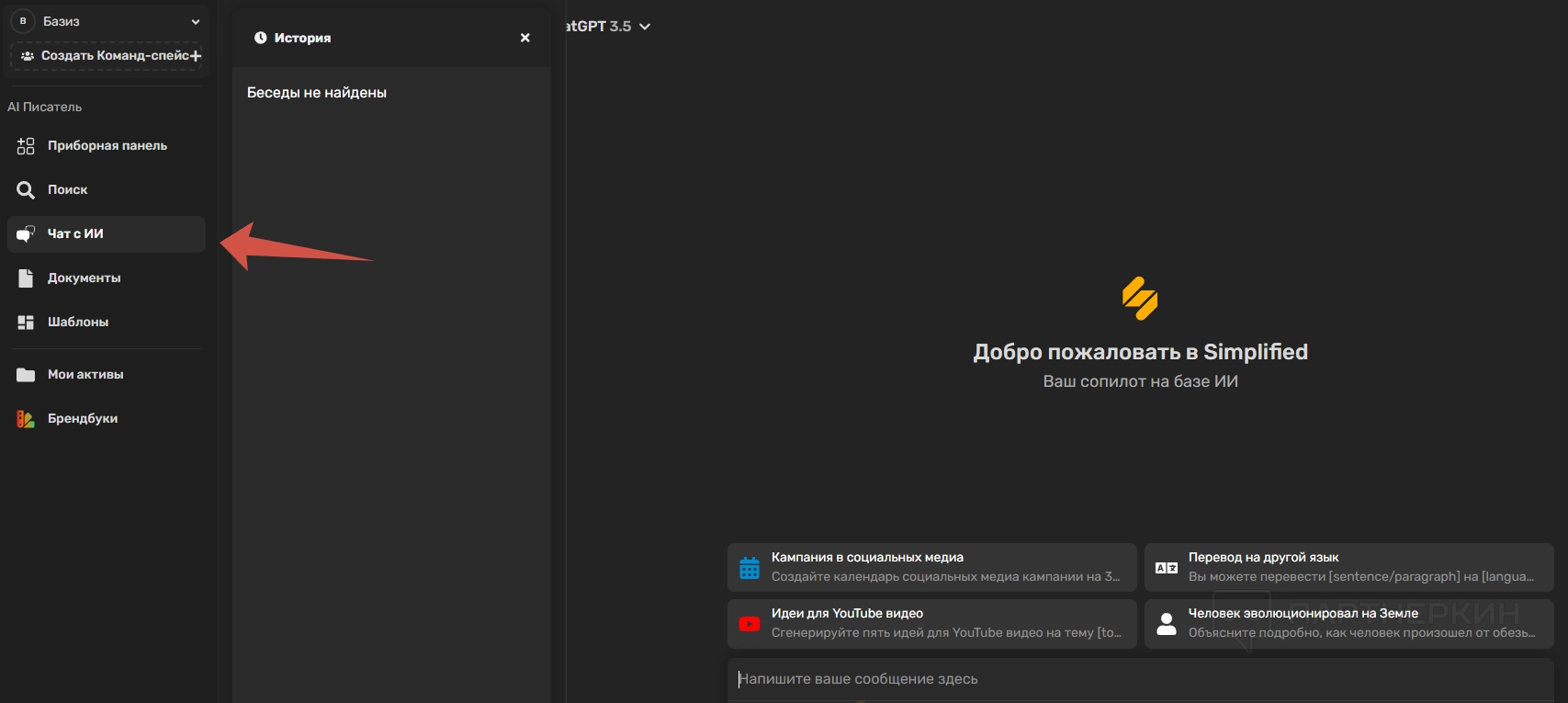This screenshot has height=703, width=1568.
Task: Click the Simplified logo above welcome text
Action: [x=1140, y=299]
